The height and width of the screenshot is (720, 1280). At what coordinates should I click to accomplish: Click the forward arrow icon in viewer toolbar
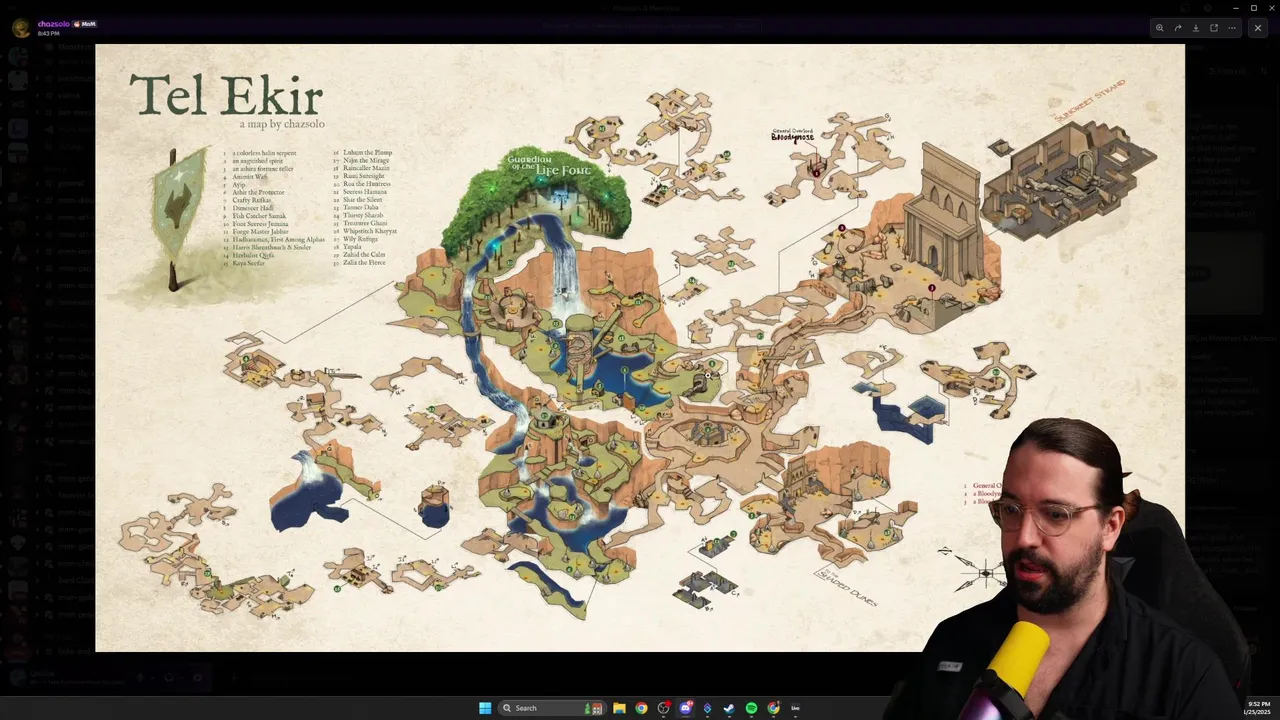(1177, 28)
